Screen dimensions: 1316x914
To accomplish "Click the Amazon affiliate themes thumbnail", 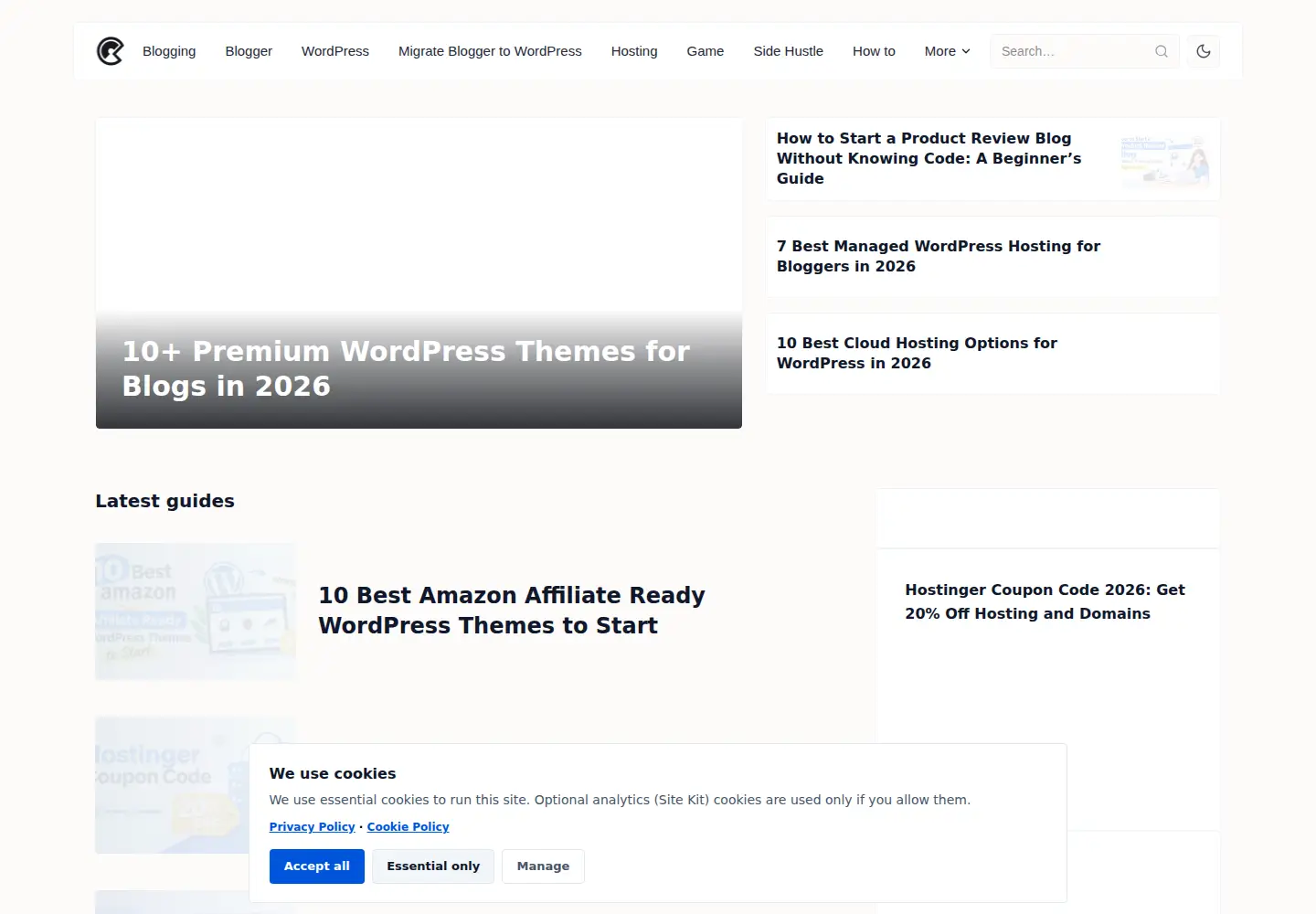I will pos(196,611).
